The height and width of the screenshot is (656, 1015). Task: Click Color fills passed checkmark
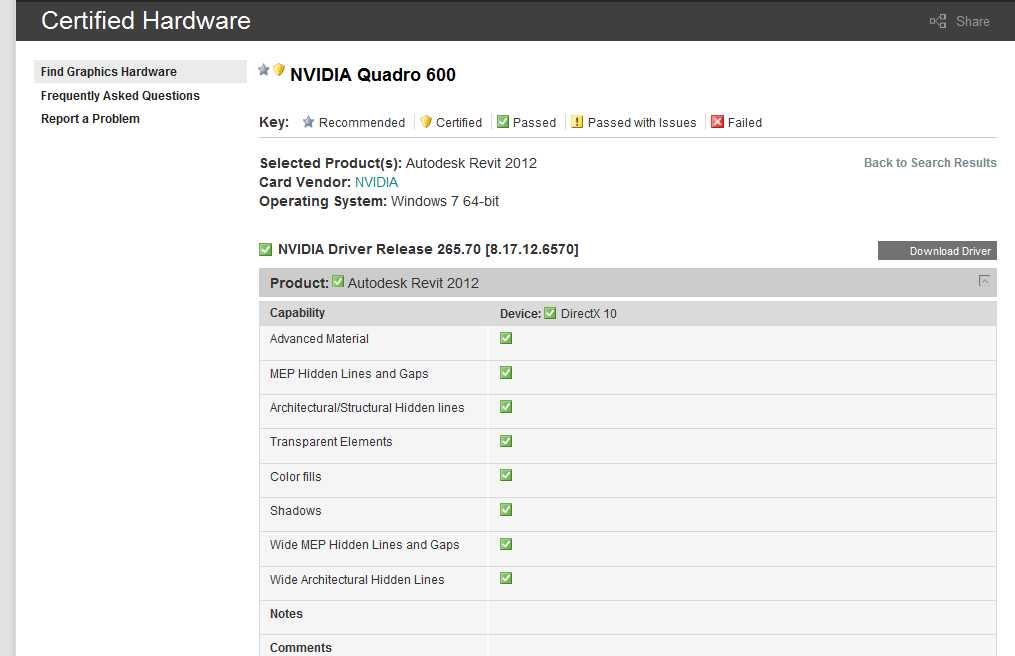coord(506,475)
